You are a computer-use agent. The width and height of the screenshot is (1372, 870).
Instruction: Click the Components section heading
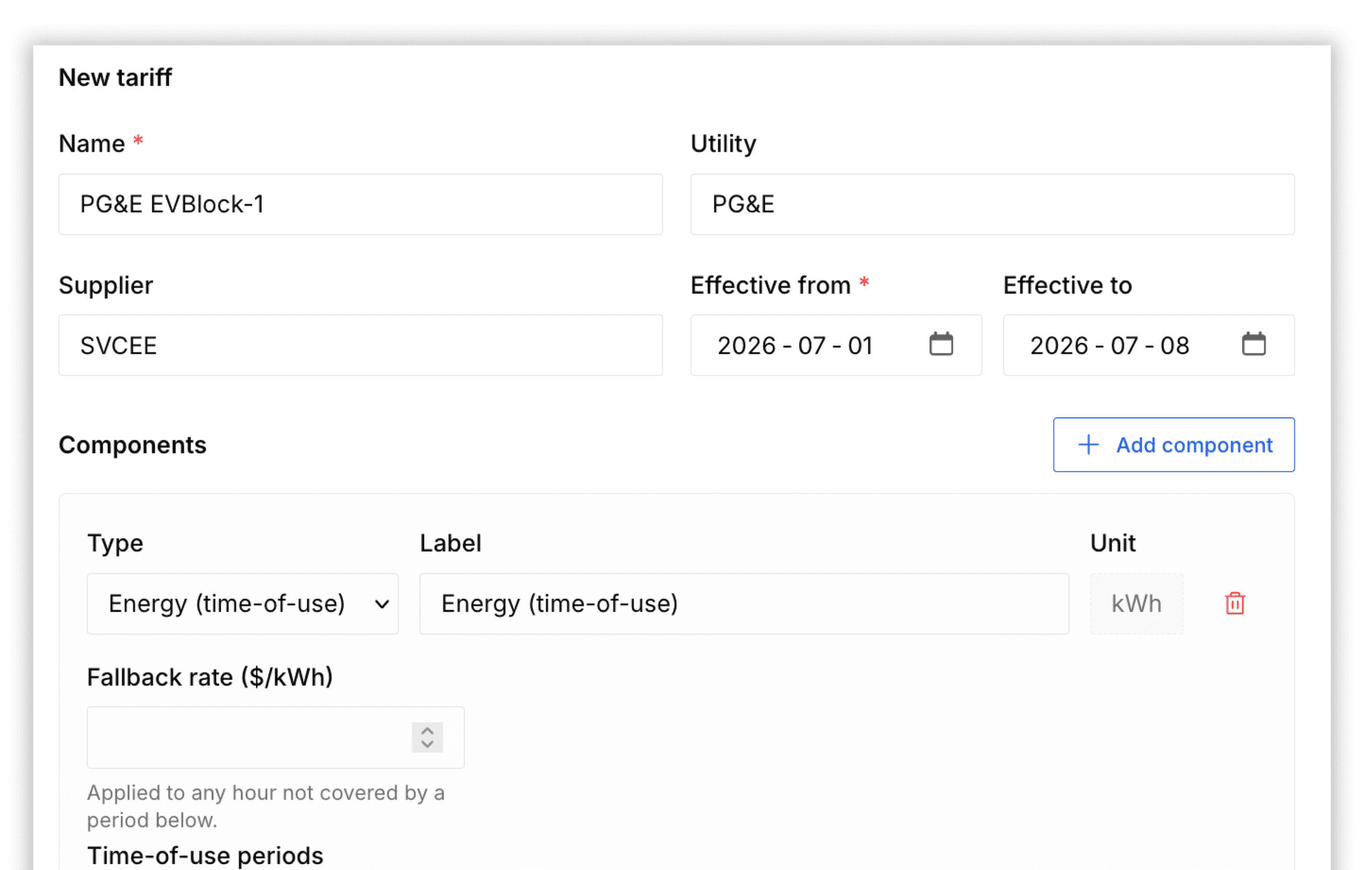[133, 445]
